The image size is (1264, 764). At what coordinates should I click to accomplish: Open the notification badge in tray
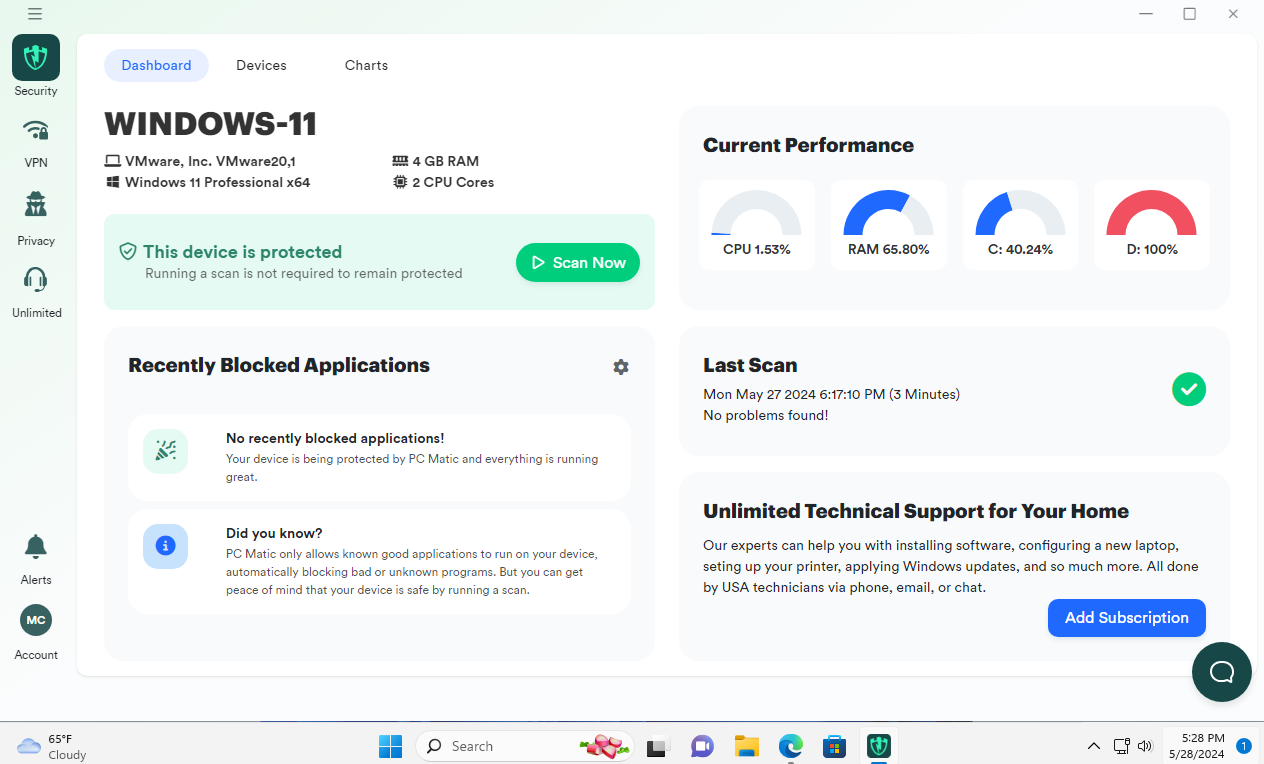[1244, 746]
